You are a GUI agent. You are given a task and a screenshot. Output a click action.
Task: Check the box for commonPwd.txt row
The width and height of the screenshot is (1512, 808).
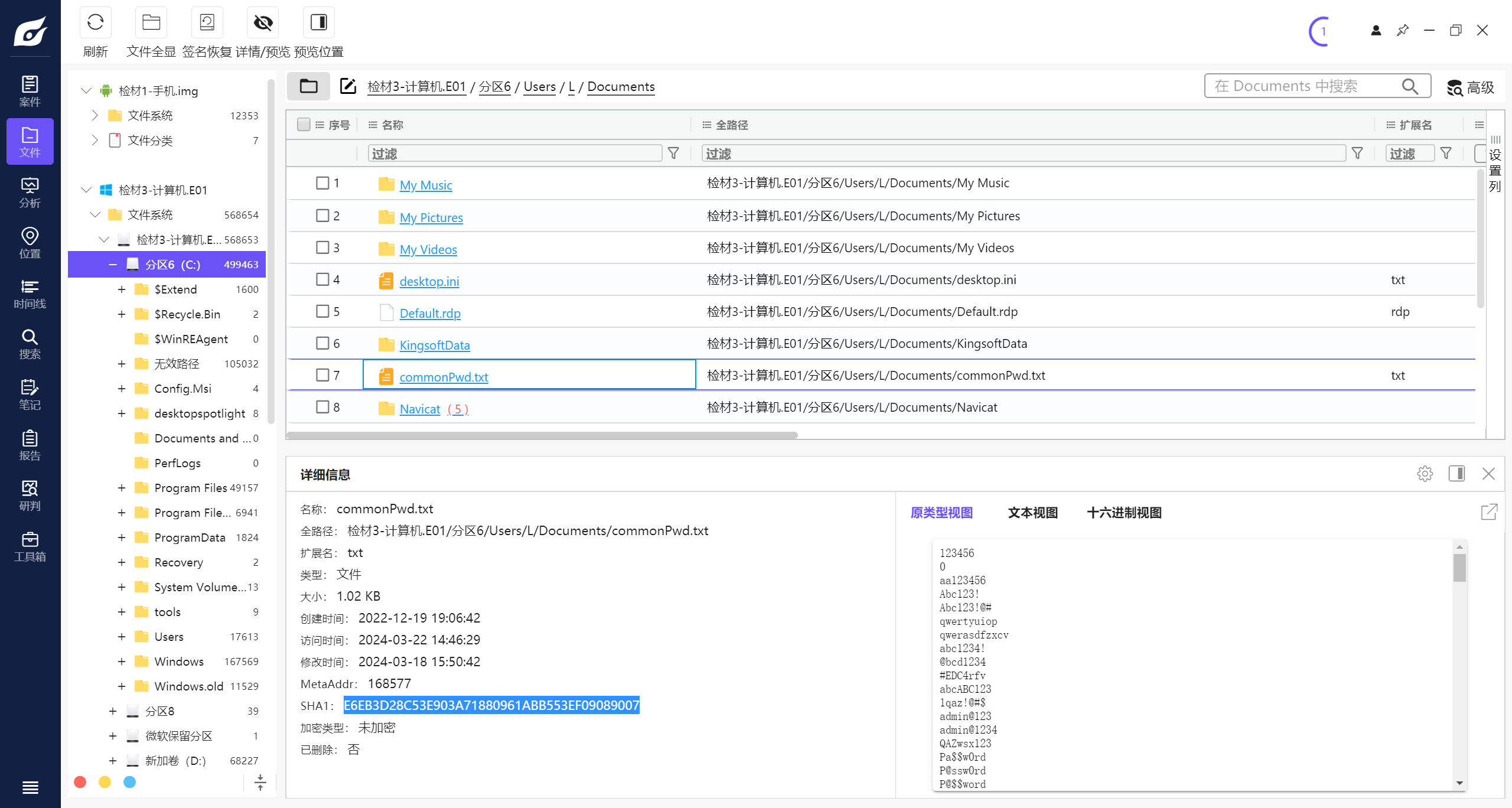coord(322,375)
